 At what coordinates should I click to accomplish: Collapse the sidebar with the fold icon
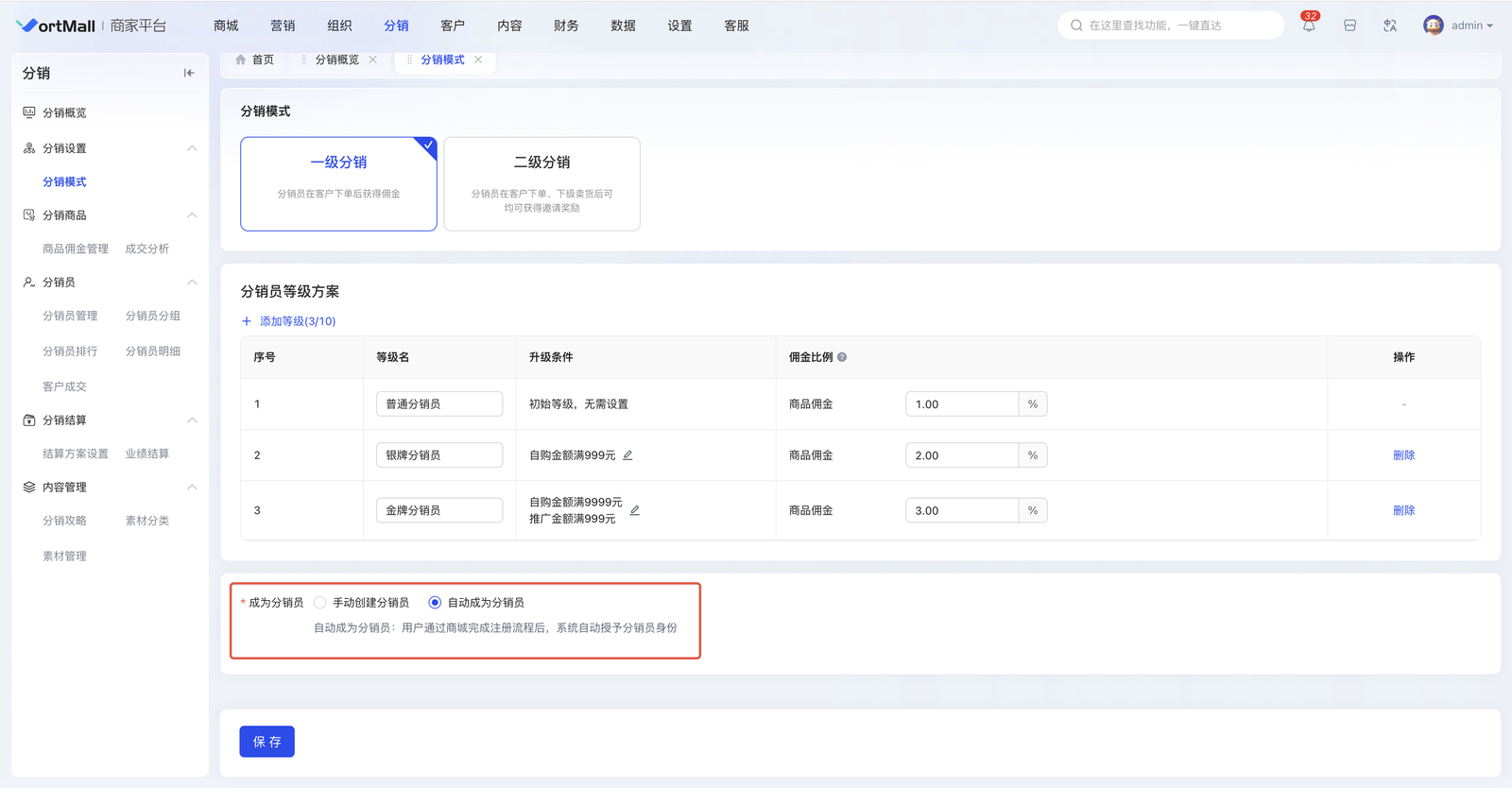coord(189,73)
